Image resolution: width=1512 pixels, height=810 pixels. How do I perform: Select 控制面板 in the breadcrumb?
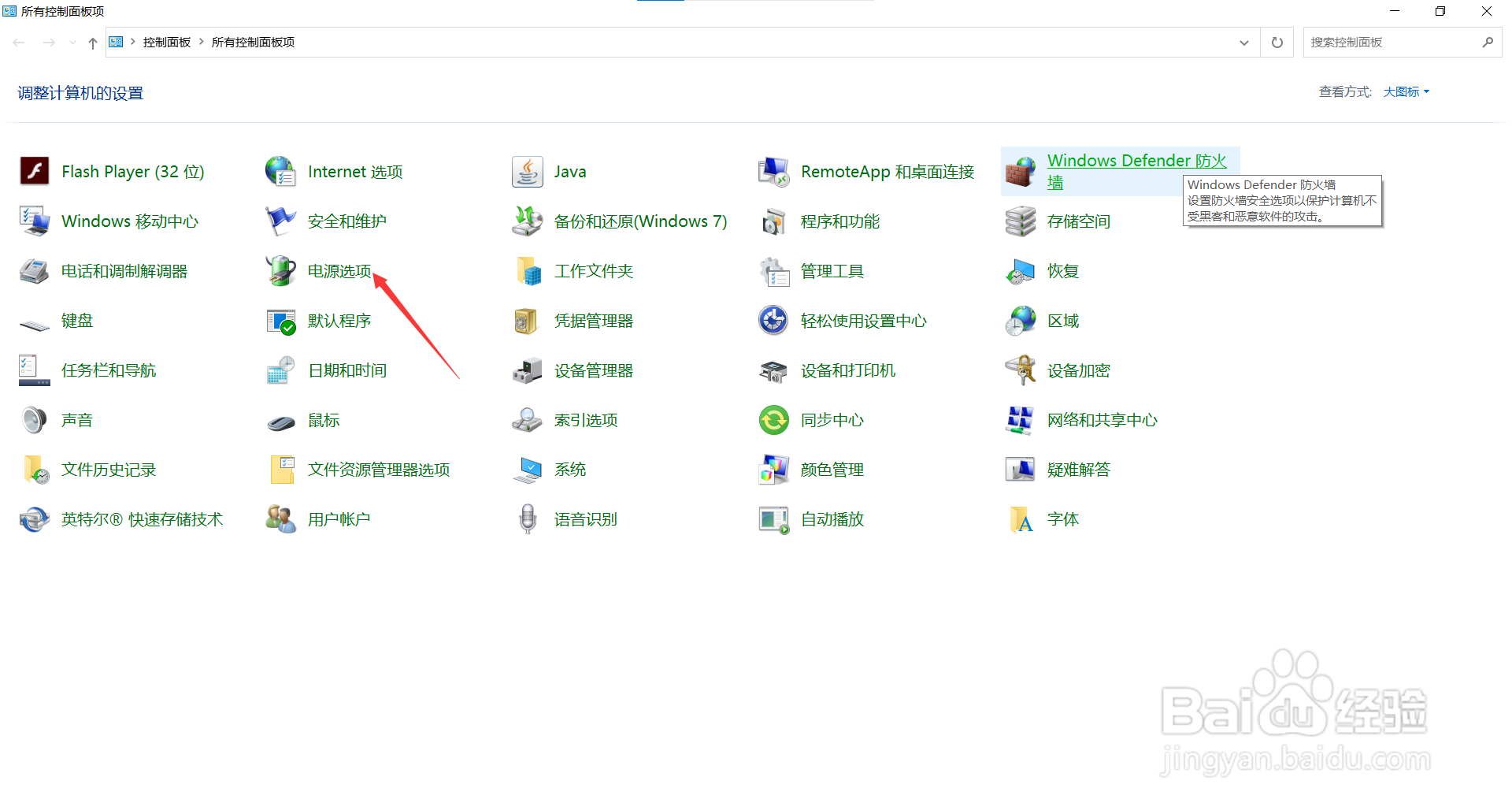tap(166, 42)
